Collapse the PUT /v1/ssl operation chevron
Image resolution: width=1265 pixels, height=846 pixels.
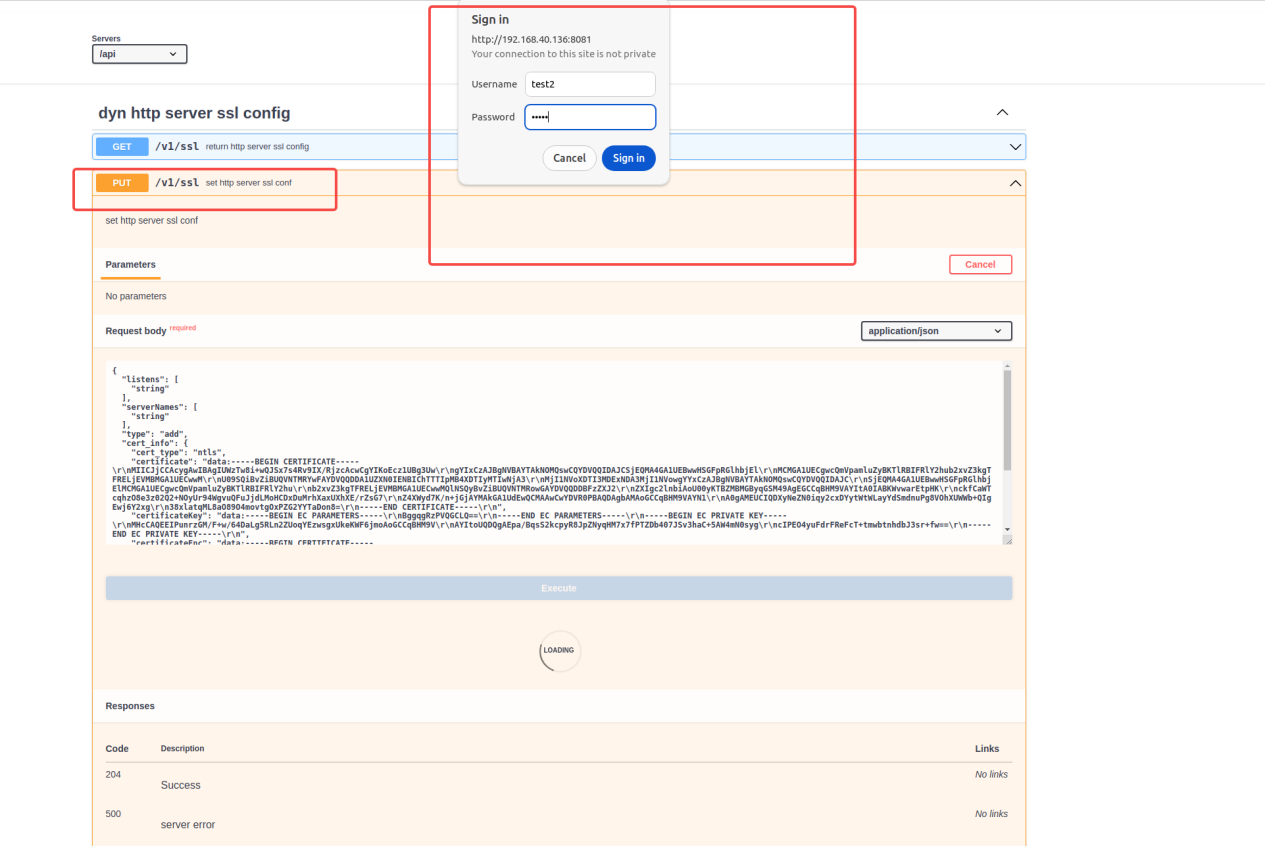(1015, 183)
